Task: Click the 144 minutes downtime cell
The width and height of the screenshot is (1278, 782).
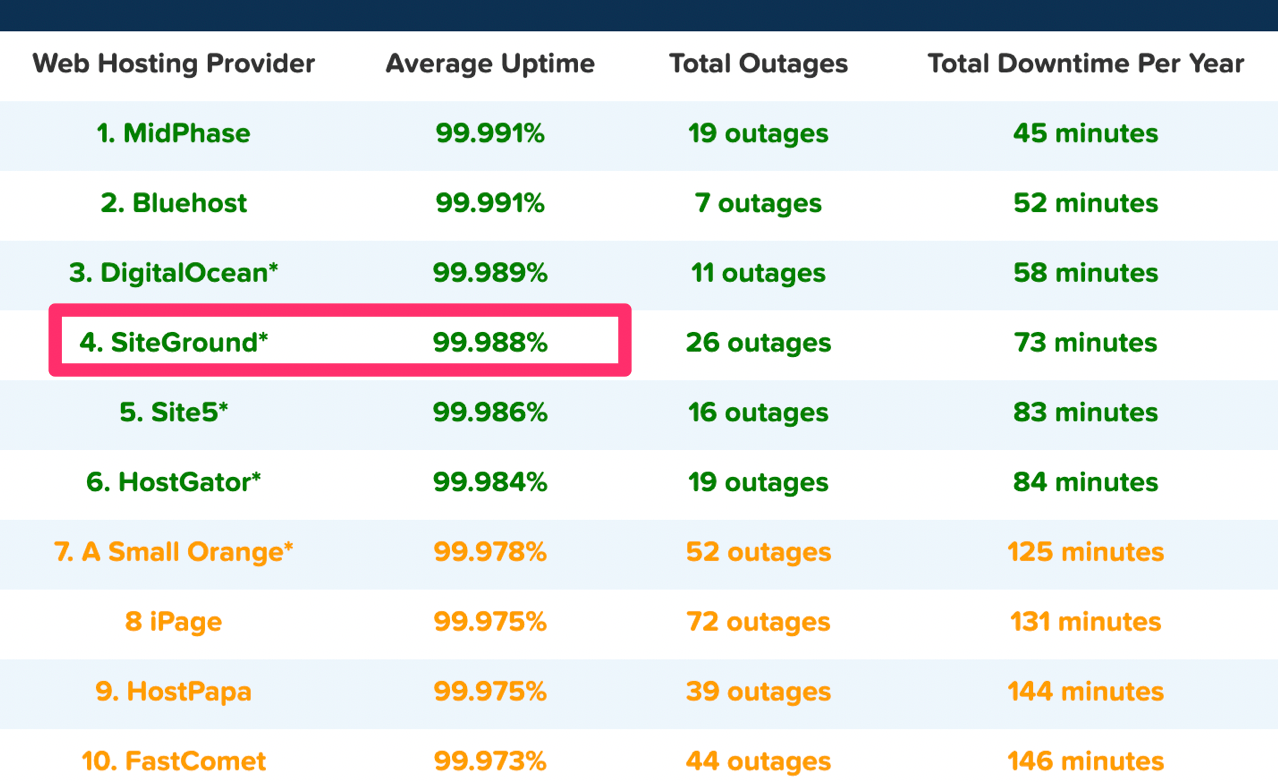Action: click(x=1086, y=692)
